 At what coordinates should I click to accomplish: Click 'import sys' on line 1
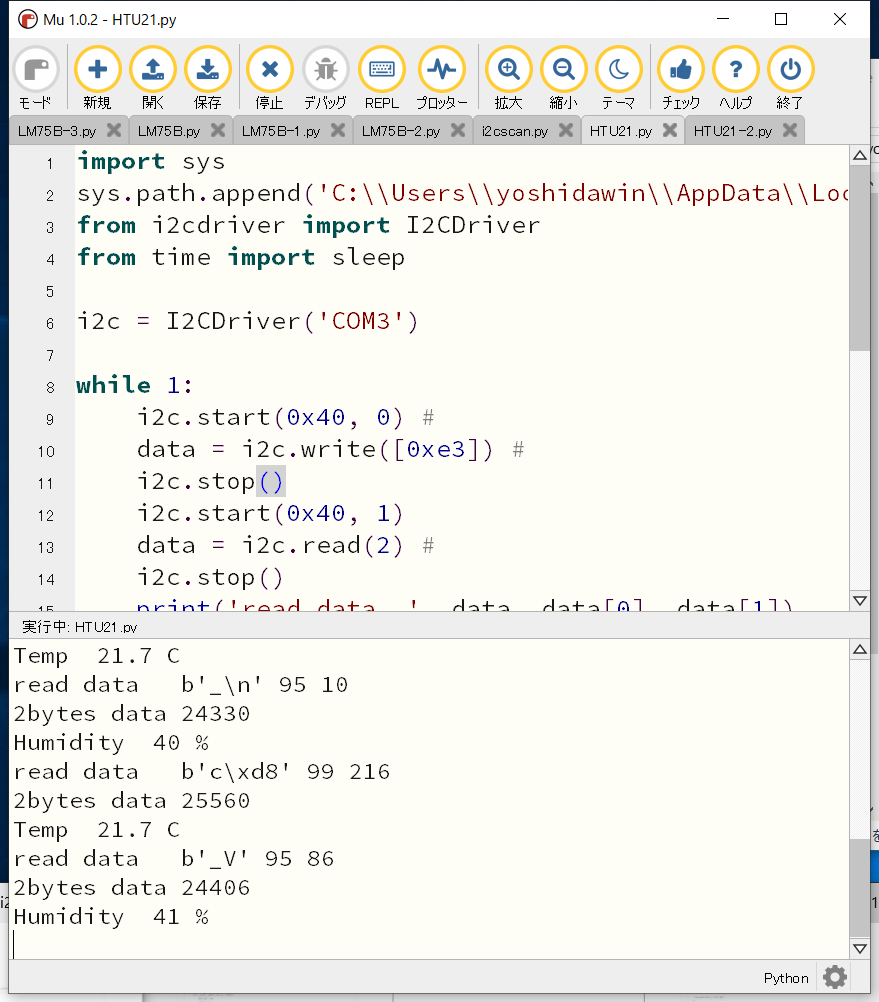tap(151, 162)
